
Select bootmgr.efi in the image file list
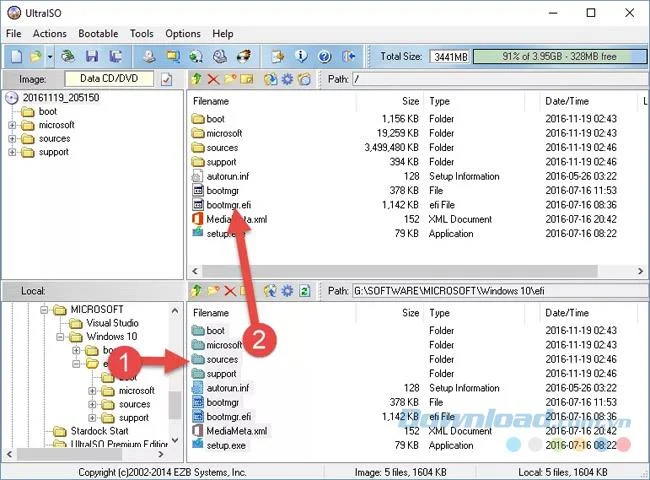tap(229, 205)
